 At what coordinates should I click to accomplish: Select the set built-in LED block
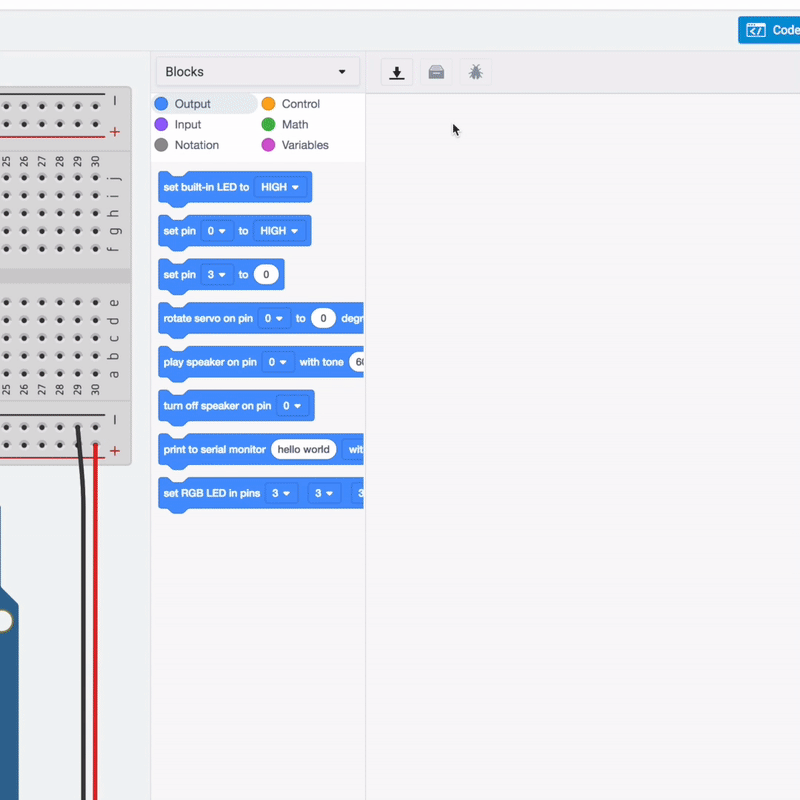coord(235,189)
